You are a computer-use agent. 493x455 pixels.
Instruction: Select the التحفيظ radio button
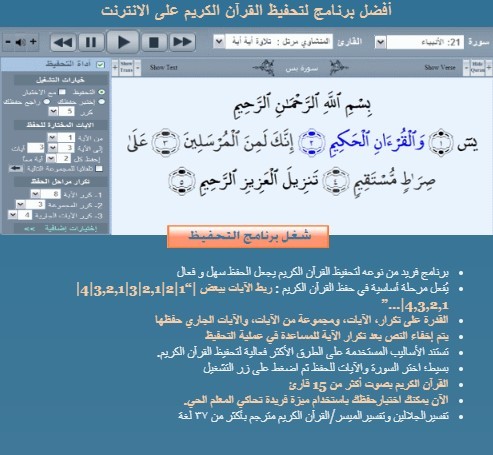102,92
